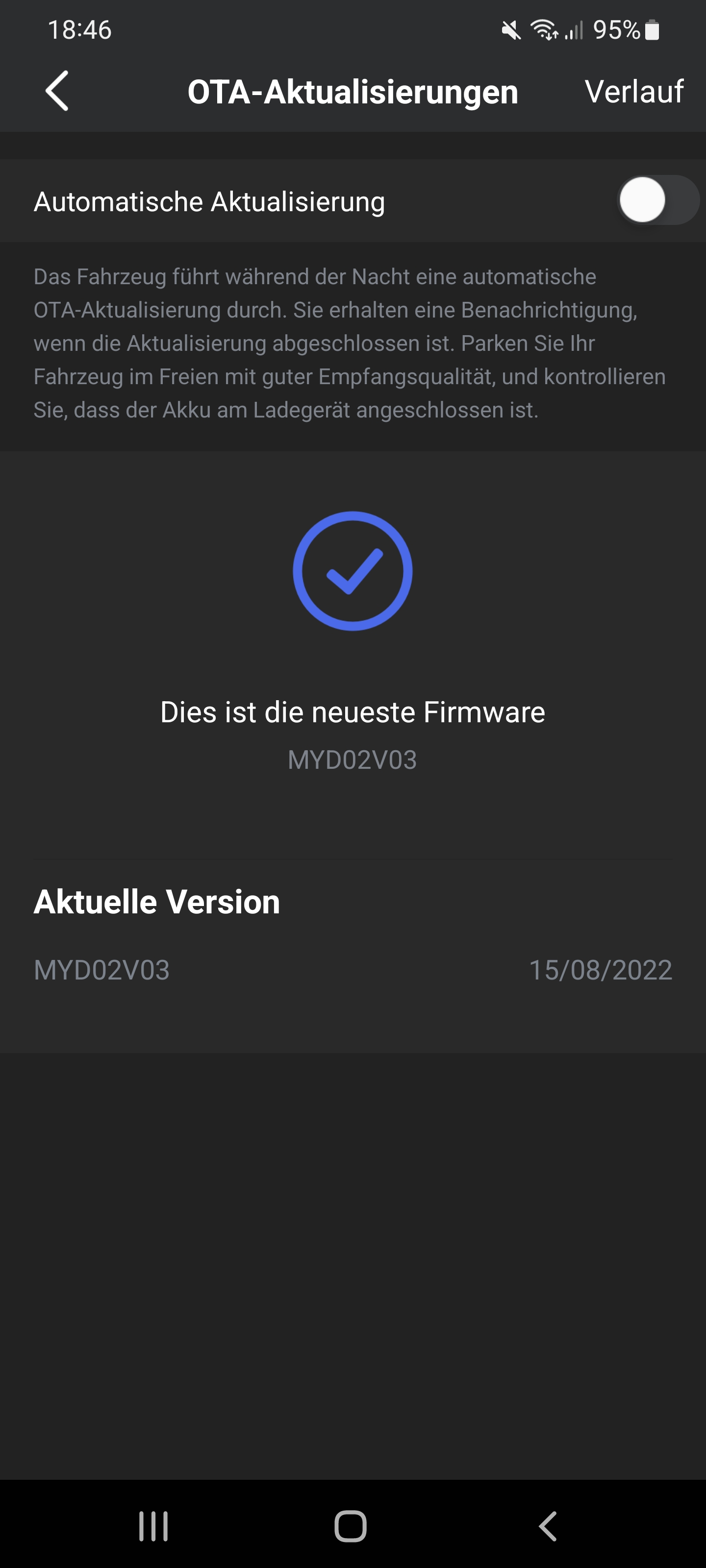706x1568 pixels.
Task: Tap the battery indicator icon
Action: coord(652,30)
